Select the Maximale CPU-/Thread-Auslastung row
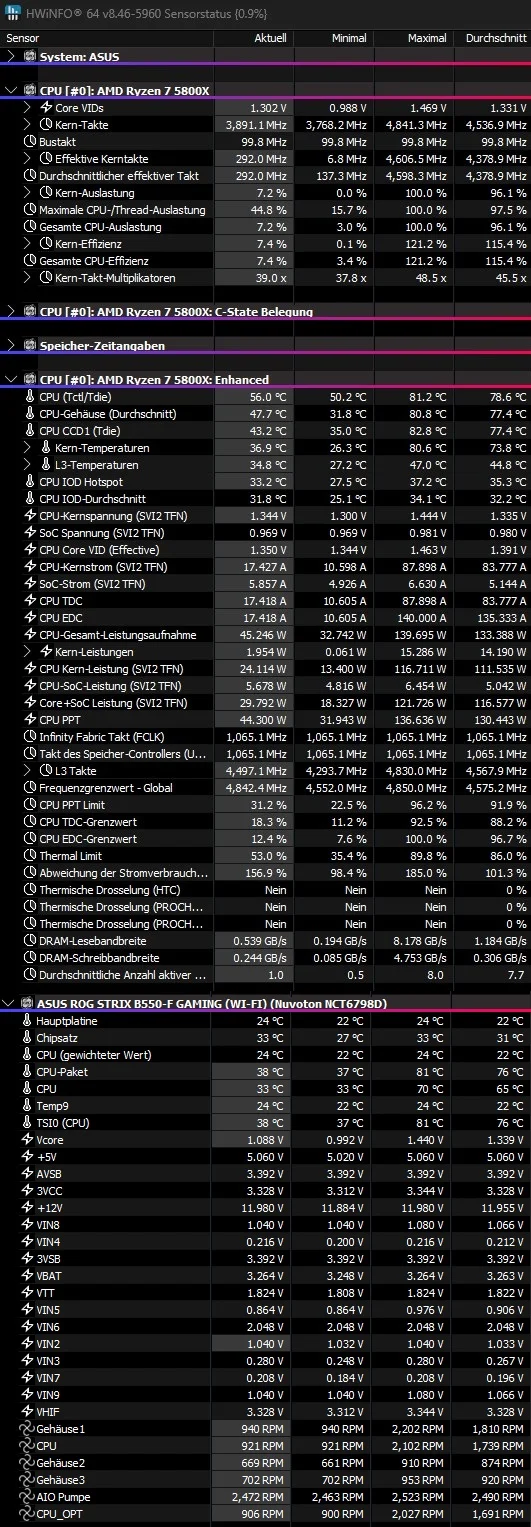531x1527 pixels. [265, 210]
